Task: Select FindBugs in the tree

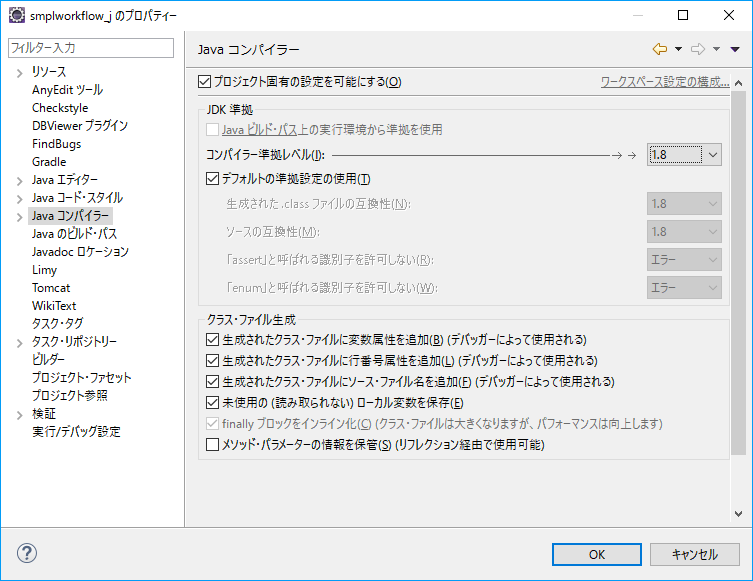Action: point(56,144)
